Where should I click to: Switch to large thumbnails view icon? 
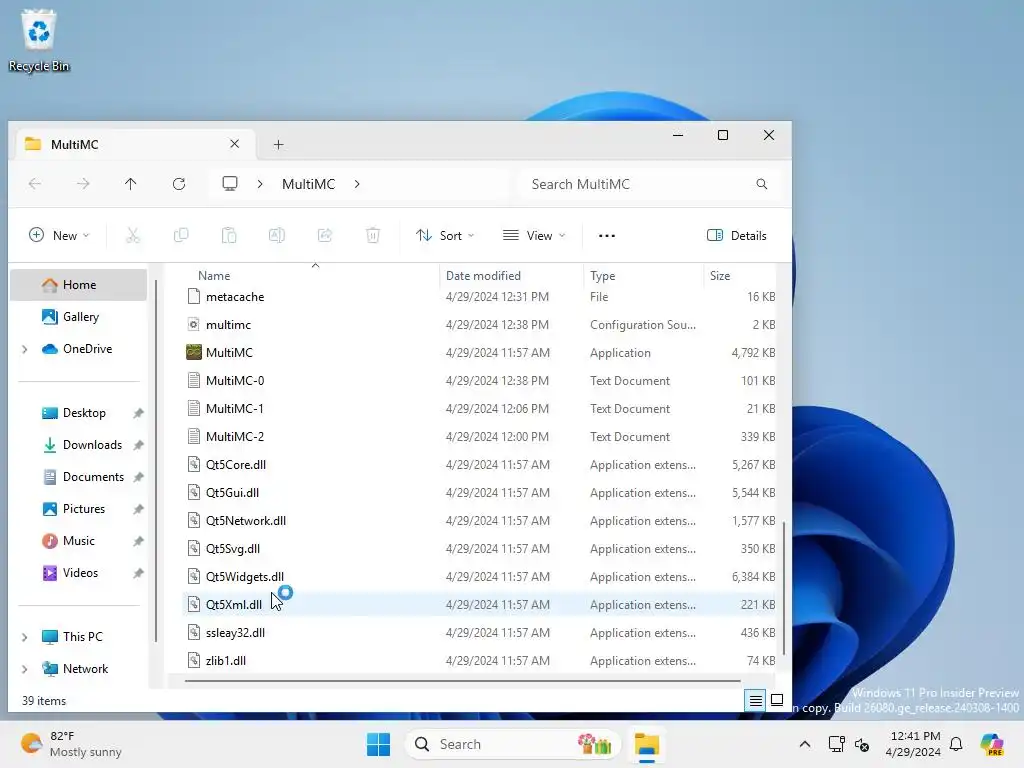coord(777,701)
